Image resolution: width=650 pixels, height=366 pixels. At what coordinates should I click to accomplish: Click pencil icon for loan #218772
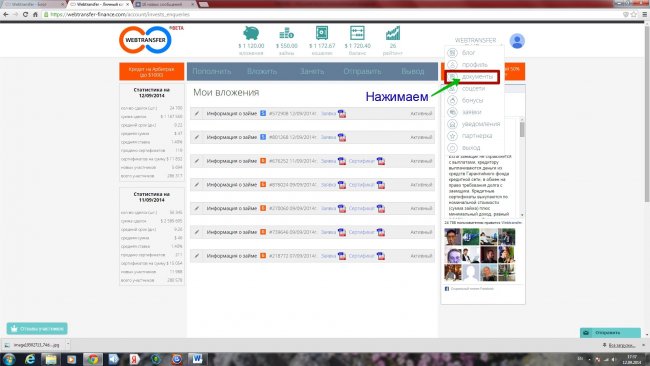tap(197, 256)
